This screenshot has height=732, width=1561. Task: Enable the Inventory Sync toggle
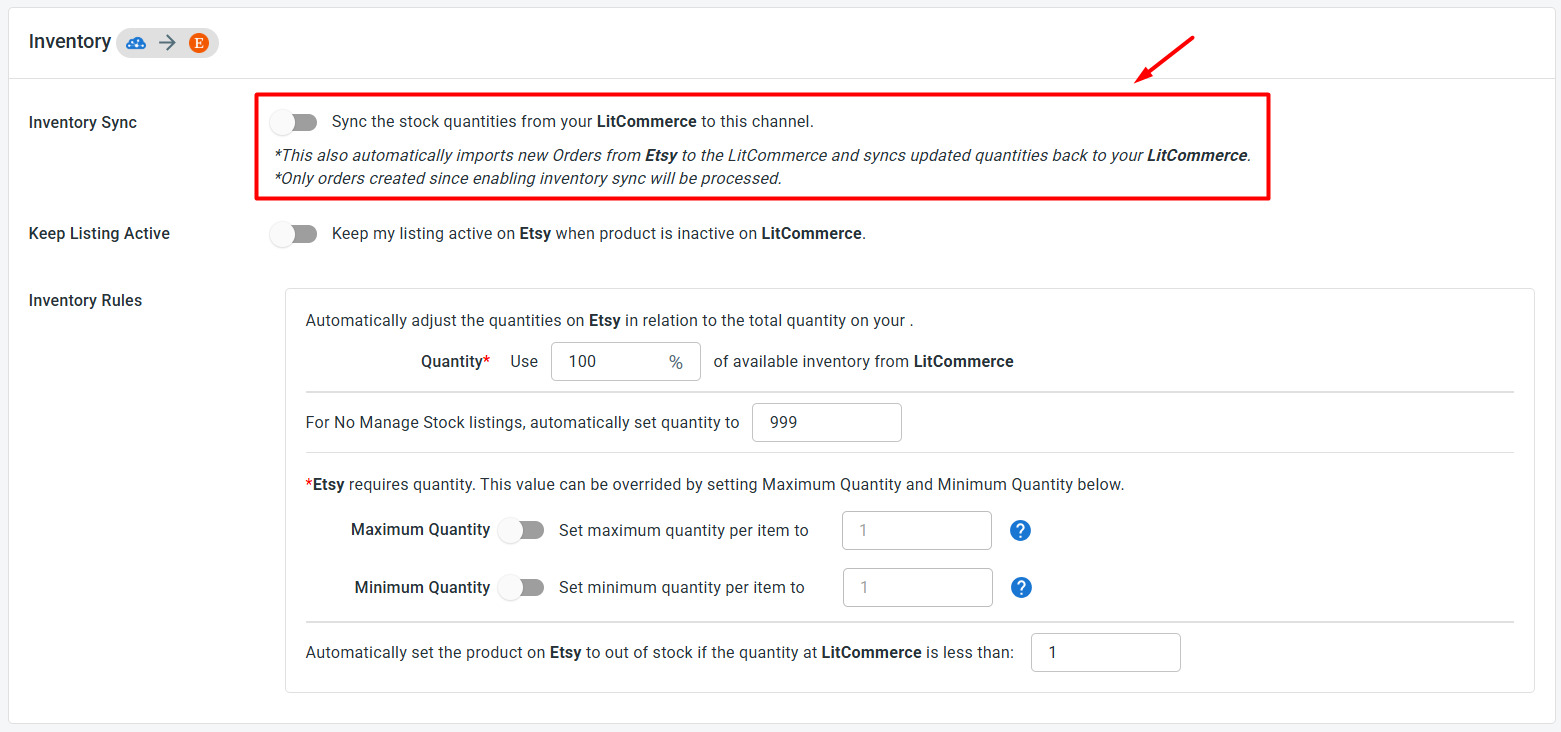[293, 122]
